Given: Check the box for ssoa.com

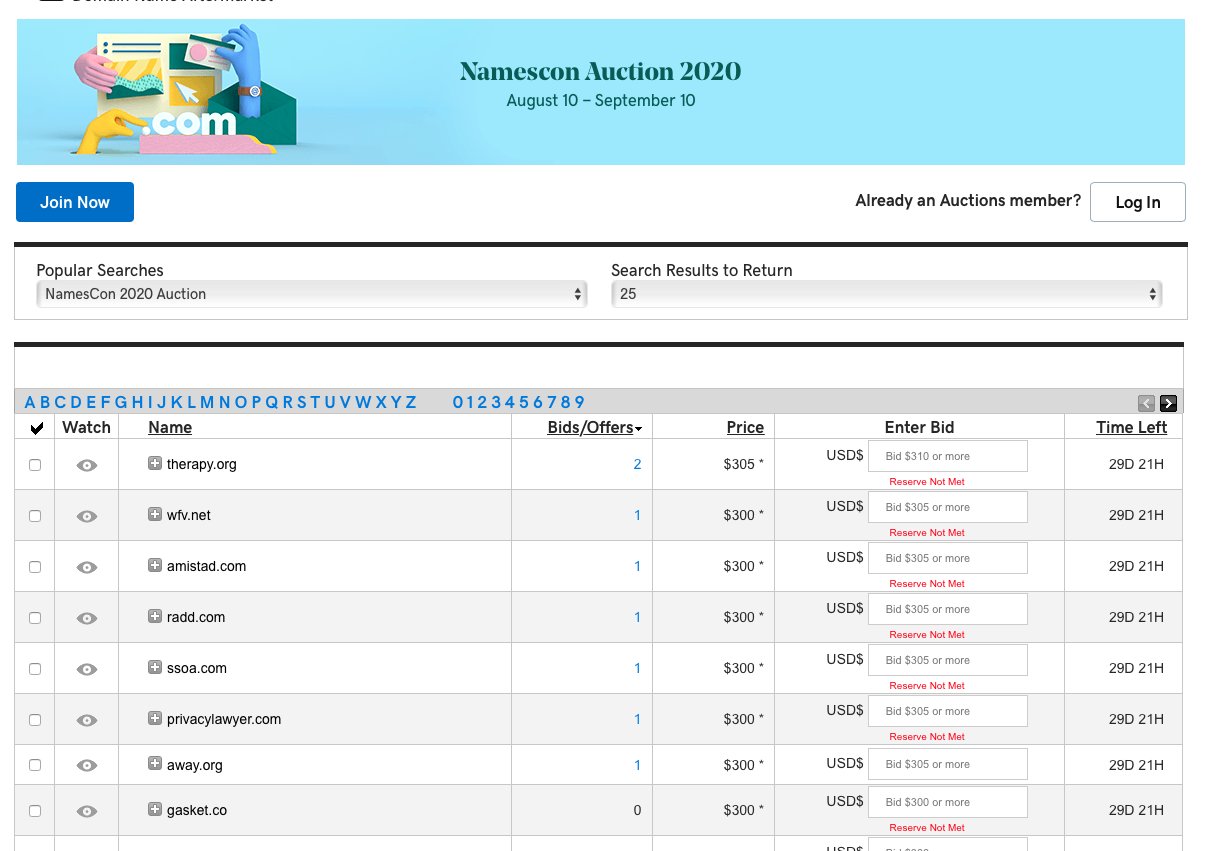Looking at the screenshot, I should click(35, 669).
